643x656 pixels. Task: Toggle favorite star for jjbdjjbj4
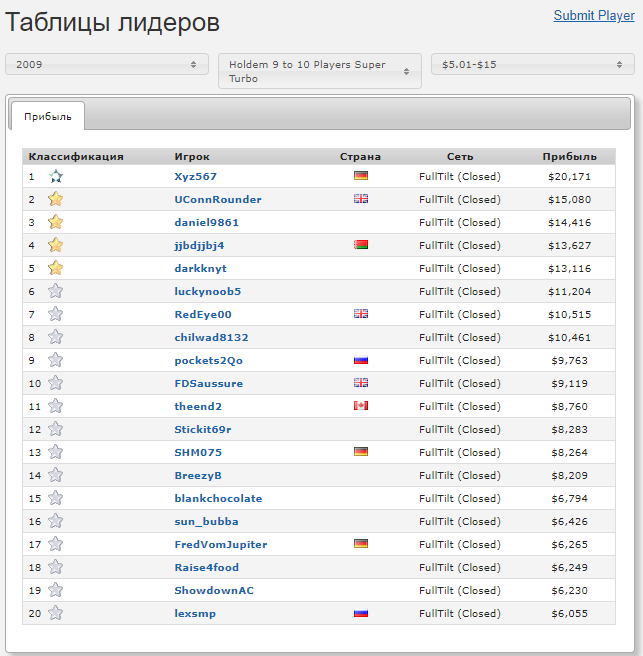tap(56, 245)
